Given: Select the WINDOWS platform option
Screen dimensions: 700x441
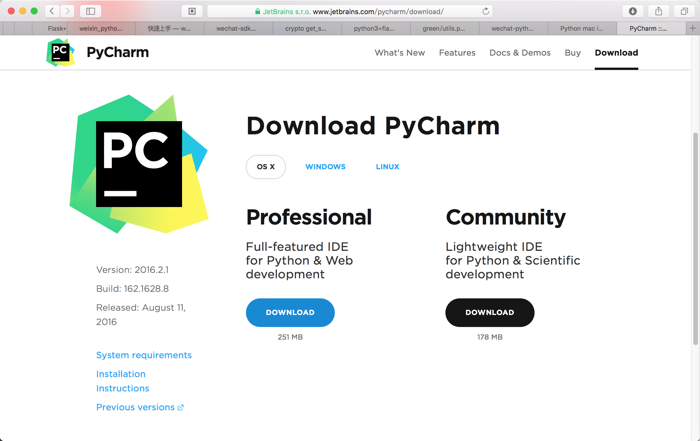Looking at the screenshot, I should (x=325, y=166).
